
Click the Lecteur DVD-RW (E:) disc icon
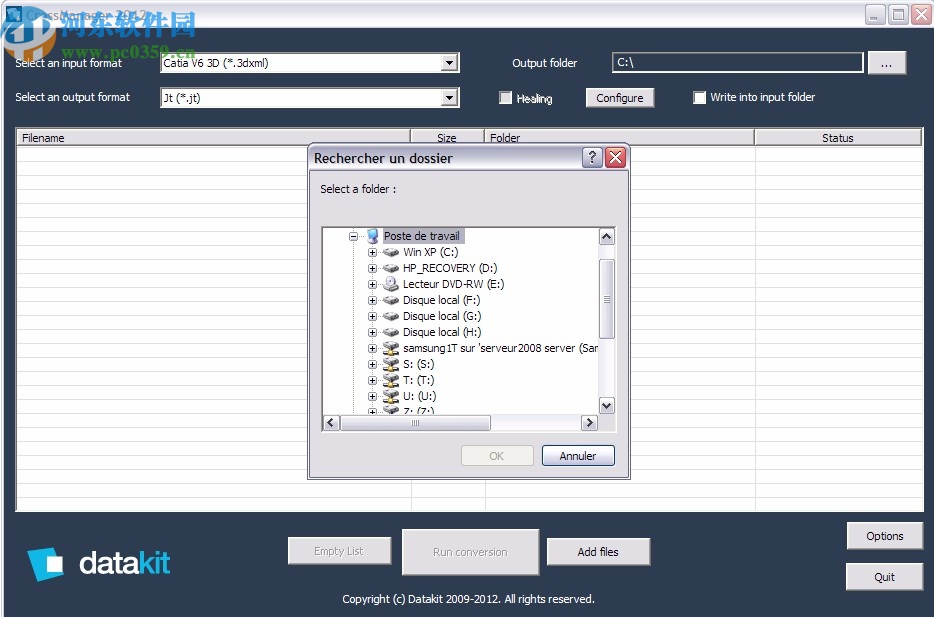click(390, 284)
